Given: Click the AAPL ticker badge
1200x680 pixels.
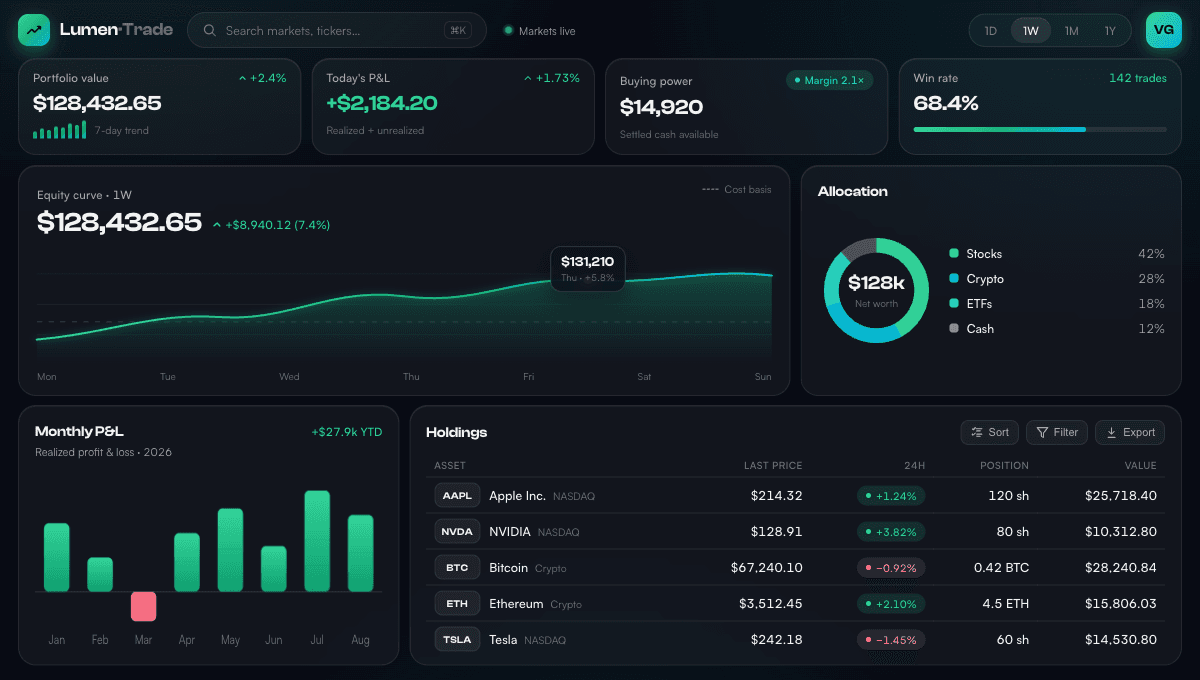Looking at the screenshot, I should (457, 496).
